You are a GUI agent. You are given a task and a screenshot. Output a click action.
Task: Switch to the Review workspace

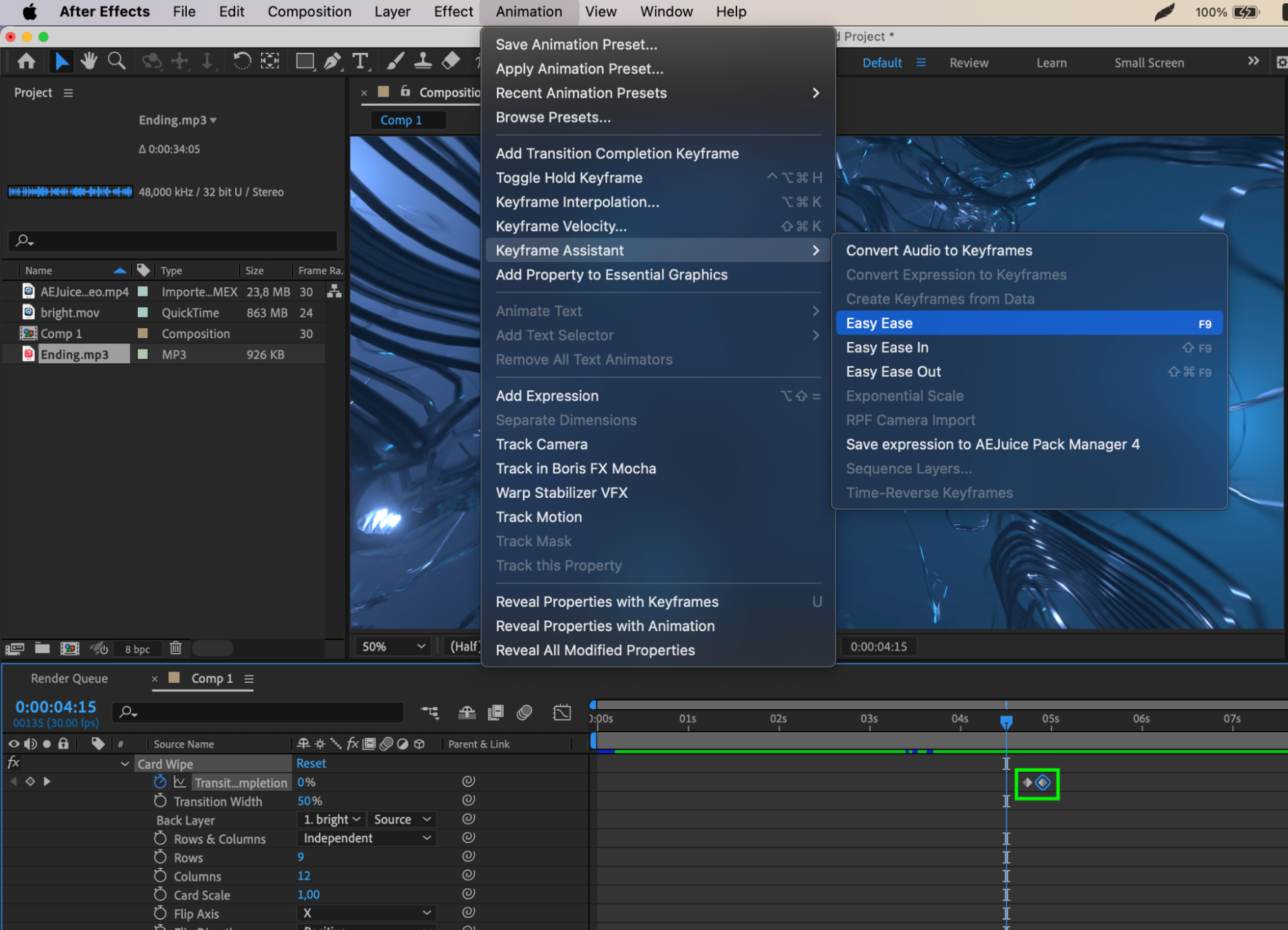click(968, 62)
